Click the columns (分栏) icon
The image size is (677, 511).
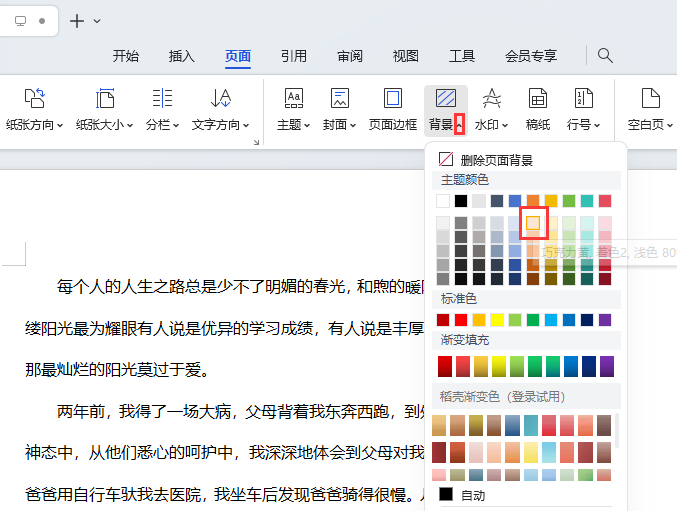tap(162, 98)
